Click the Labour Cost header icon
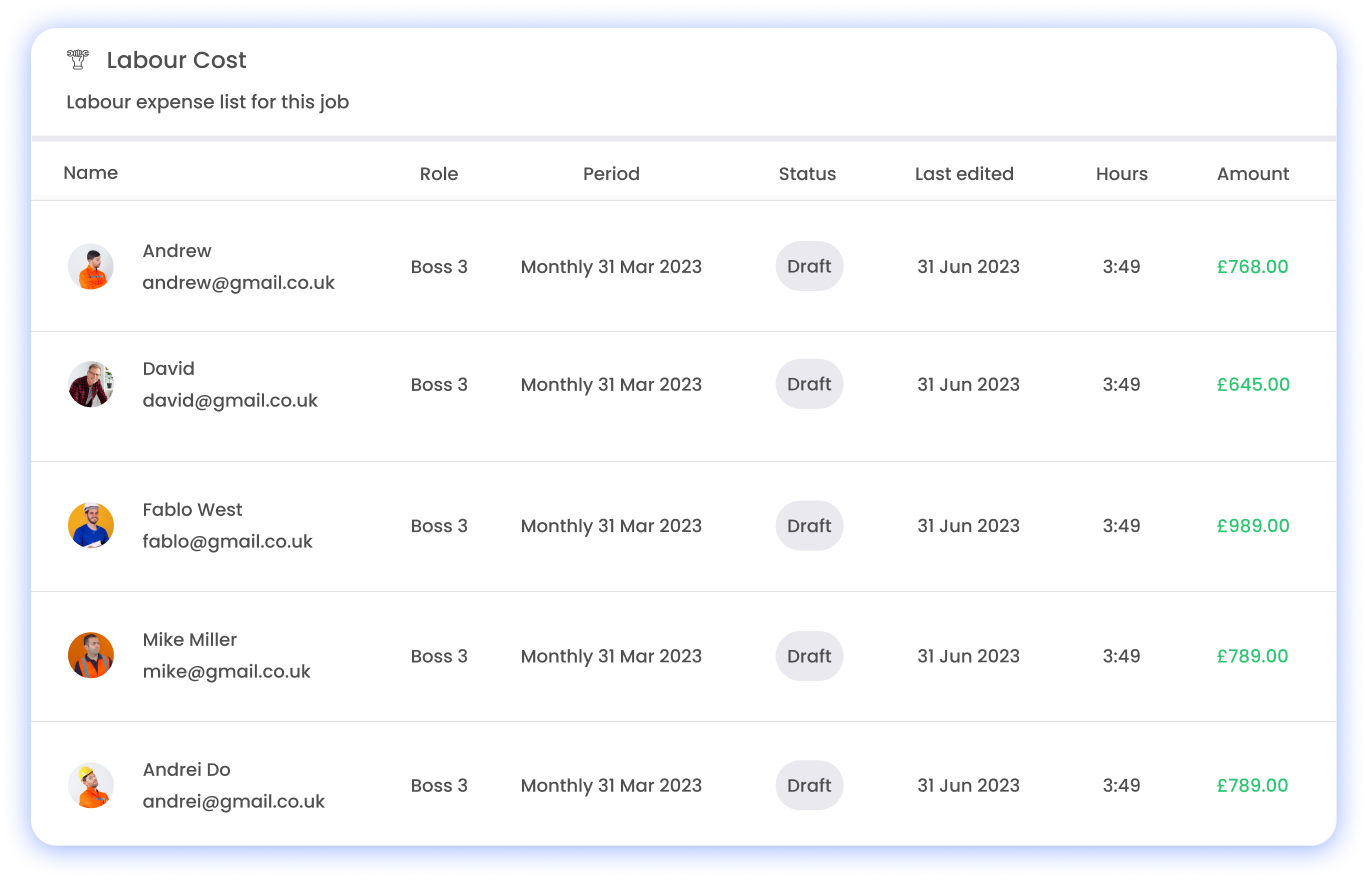 coord(78,60)
